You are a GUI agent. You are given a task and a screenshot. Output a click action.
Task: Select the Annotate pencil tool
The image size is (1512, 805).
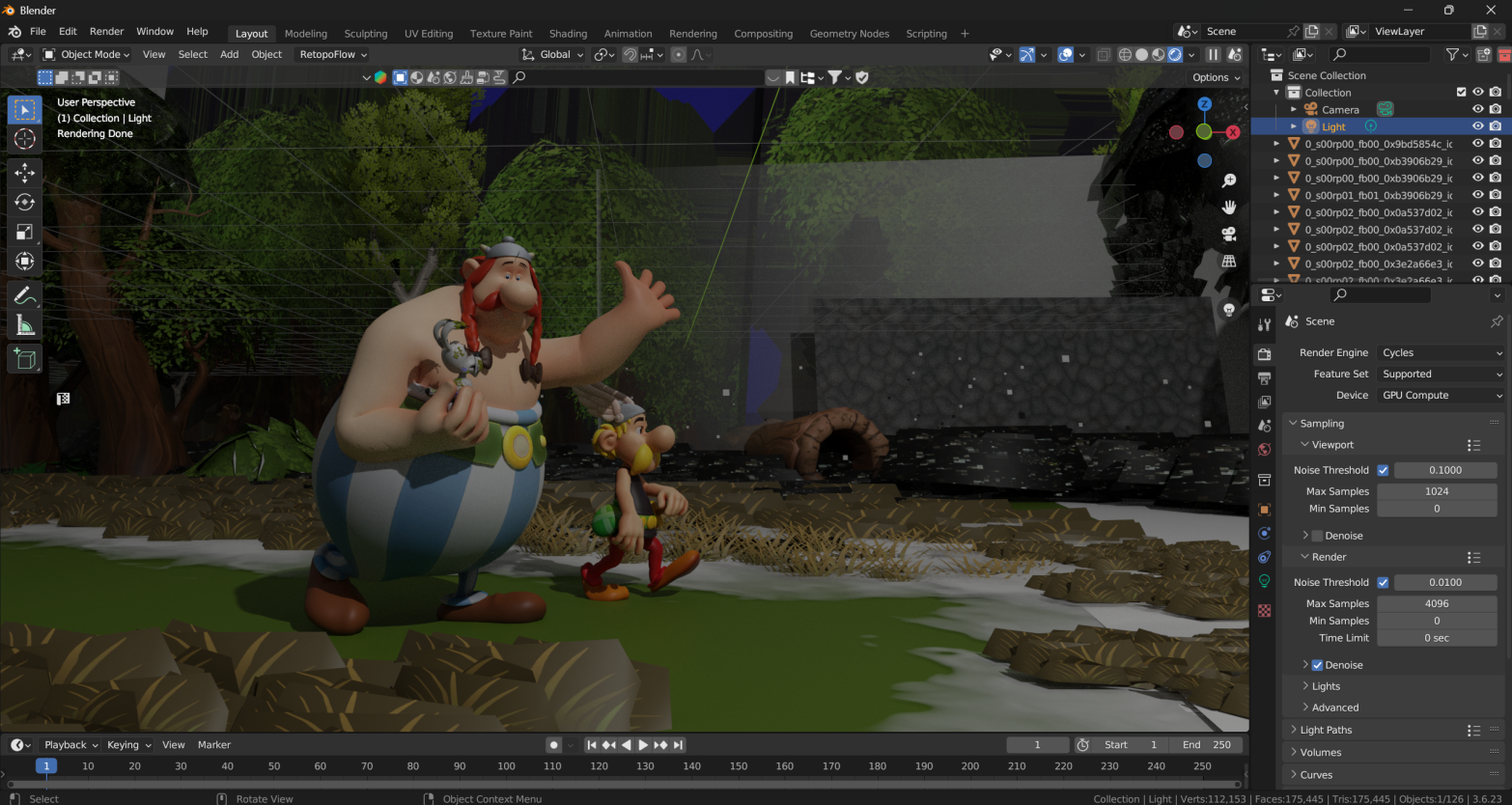pos(25,295)
